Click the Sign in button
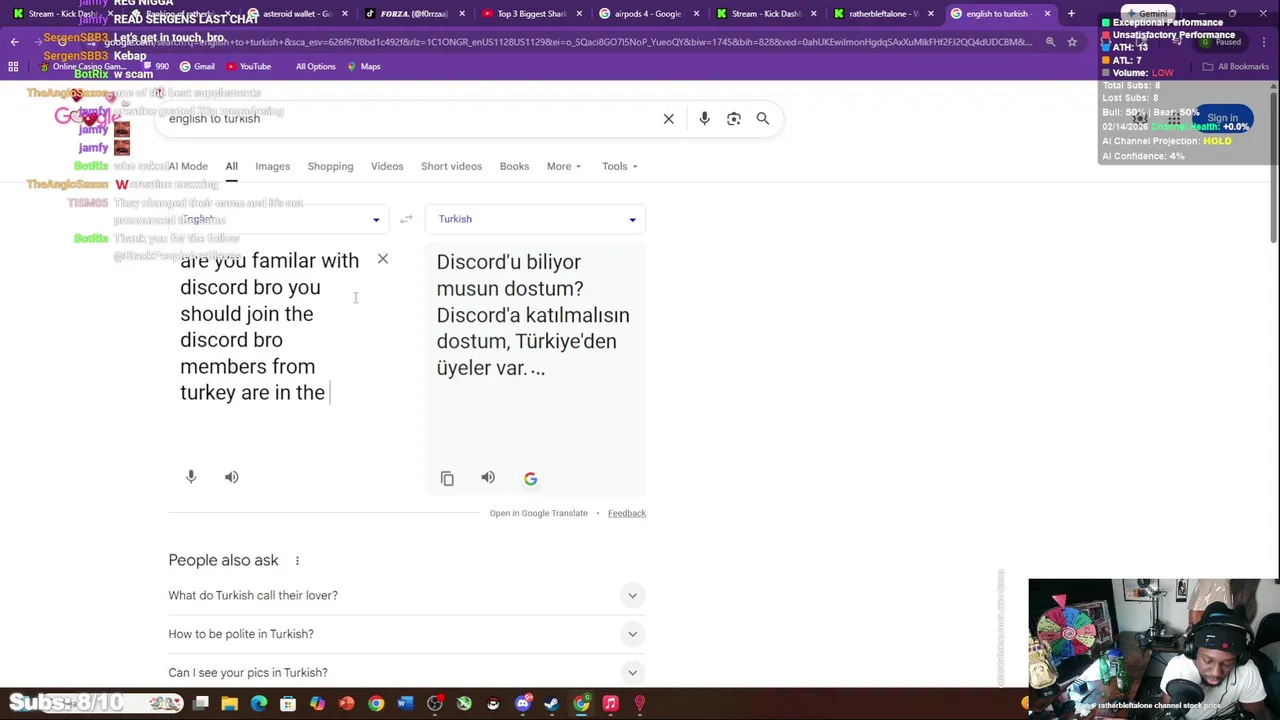This screenshot has height=720, width=1280. 1222,118
